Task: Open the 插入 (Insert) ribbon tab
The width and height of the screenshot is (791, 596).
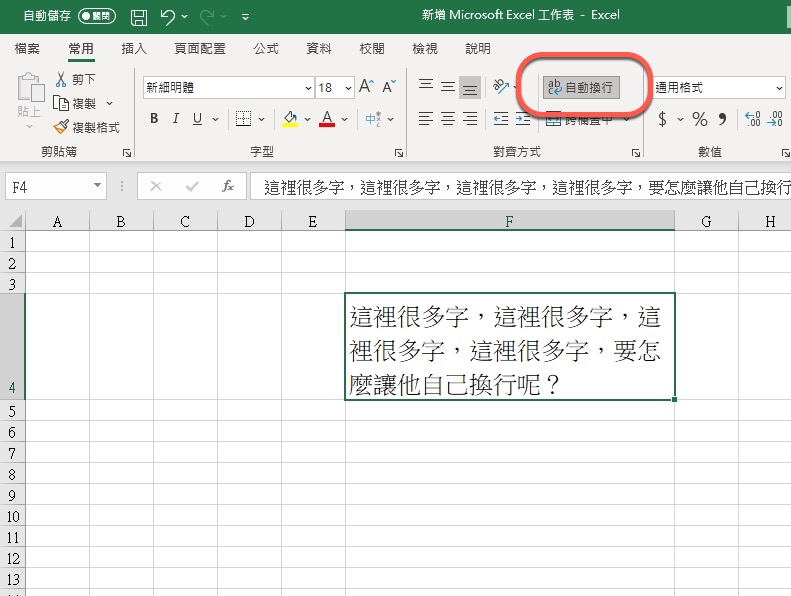Action: click(x=134, y=48)
